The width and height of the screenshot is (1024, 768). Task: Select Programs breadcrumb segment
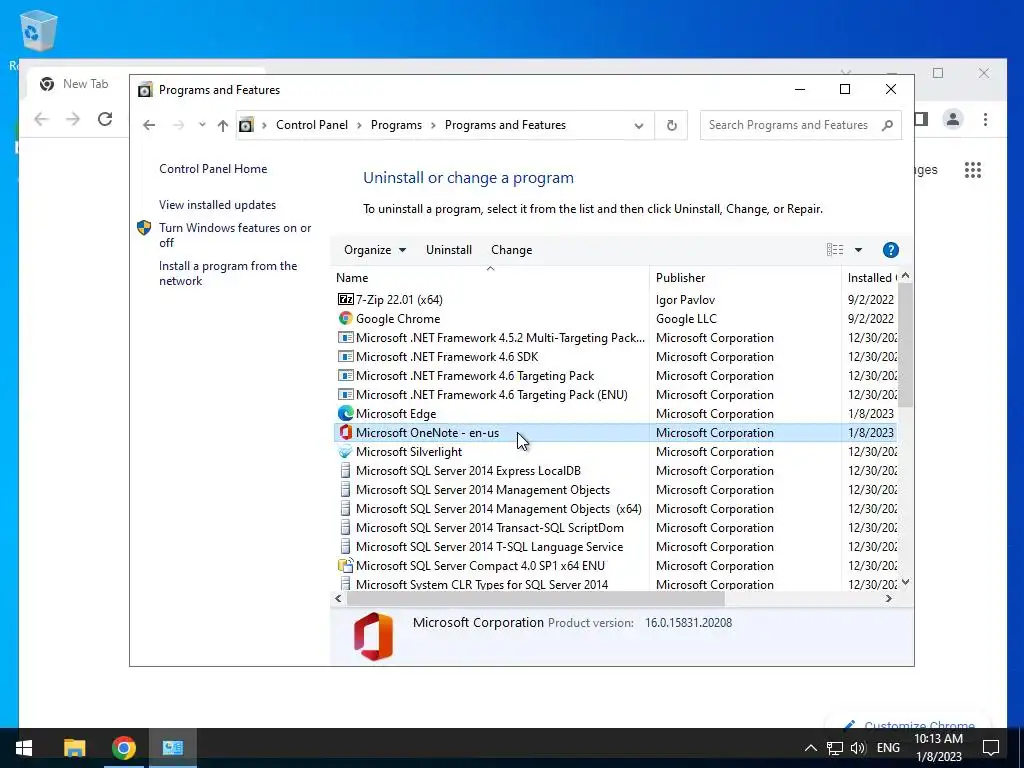tap(396, 125)
